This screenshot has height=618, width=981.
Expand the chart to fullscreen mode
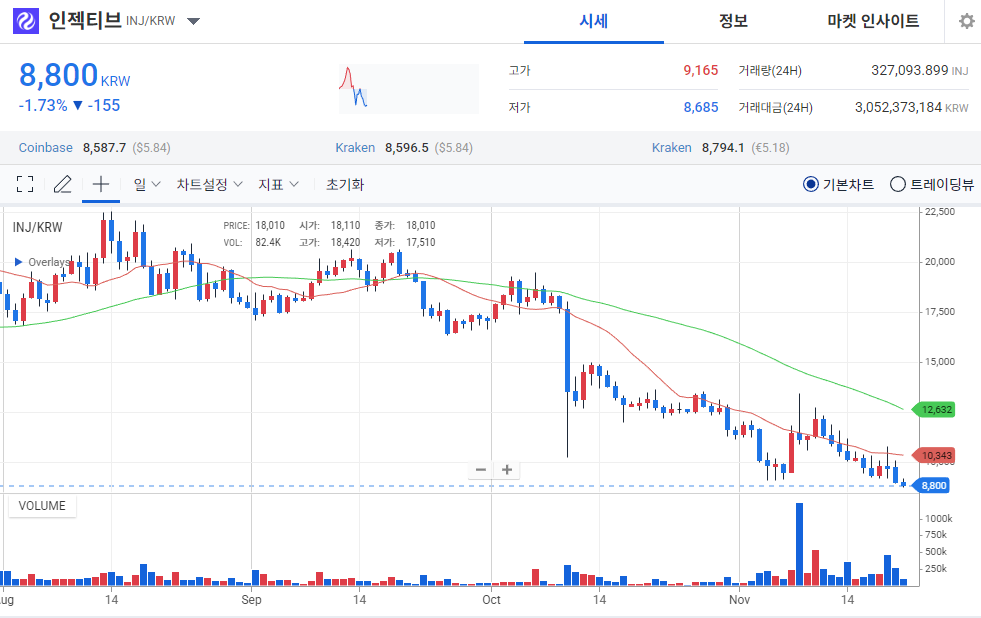pos(25,184)
